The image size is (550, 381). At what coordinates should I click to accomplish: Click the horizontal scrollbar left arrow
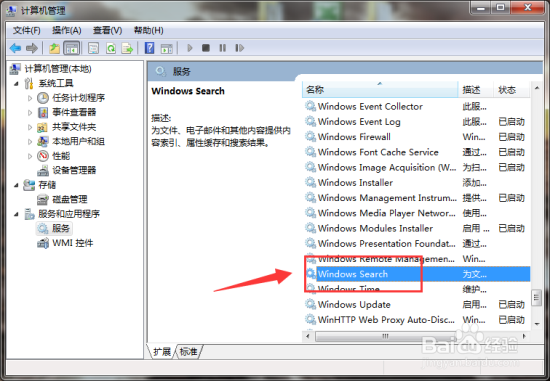[x=308, y=336]
